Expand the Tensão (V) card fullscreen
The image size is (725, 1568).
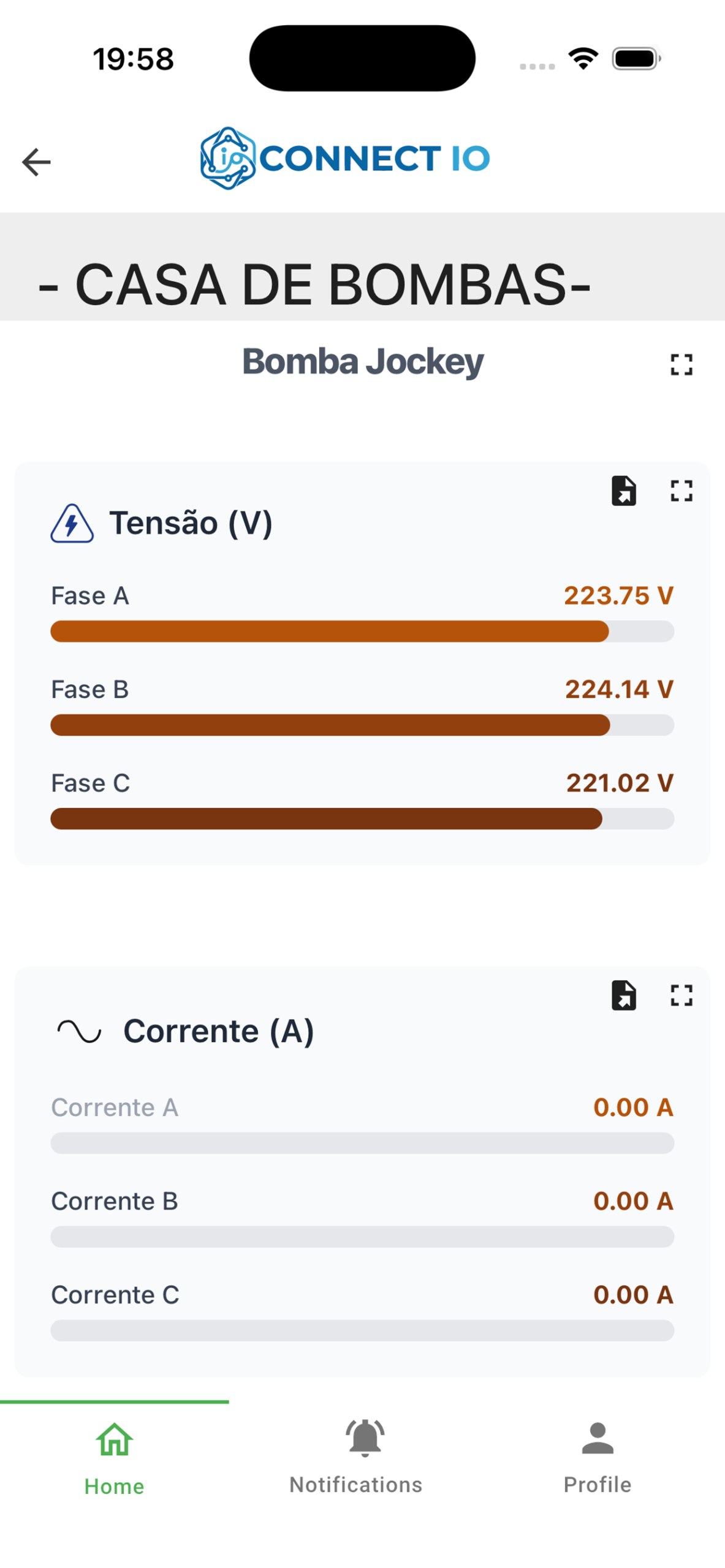click(681, 491)
